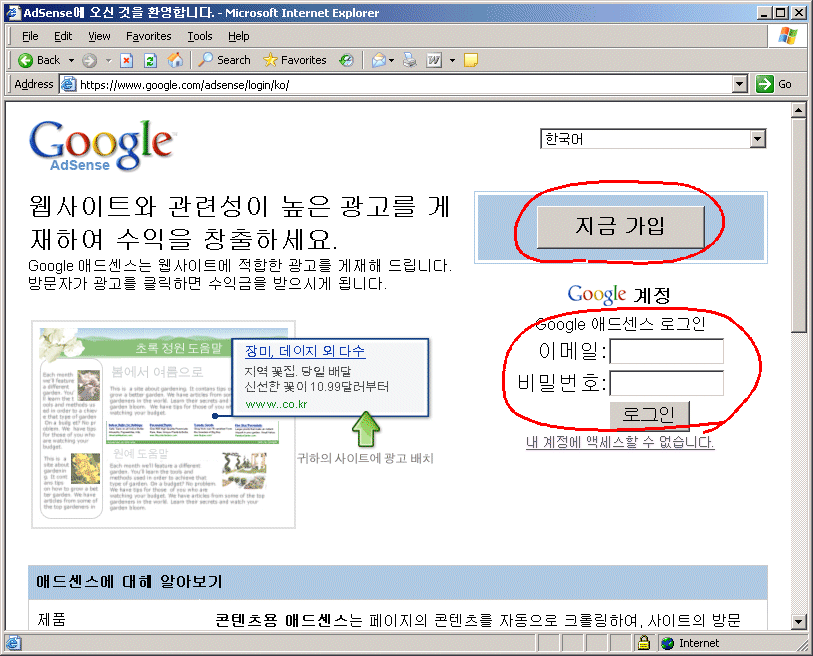Click the 이메일 input field
Image resolution: width=813 pixels, height=656 pixels.
[666, 352]
